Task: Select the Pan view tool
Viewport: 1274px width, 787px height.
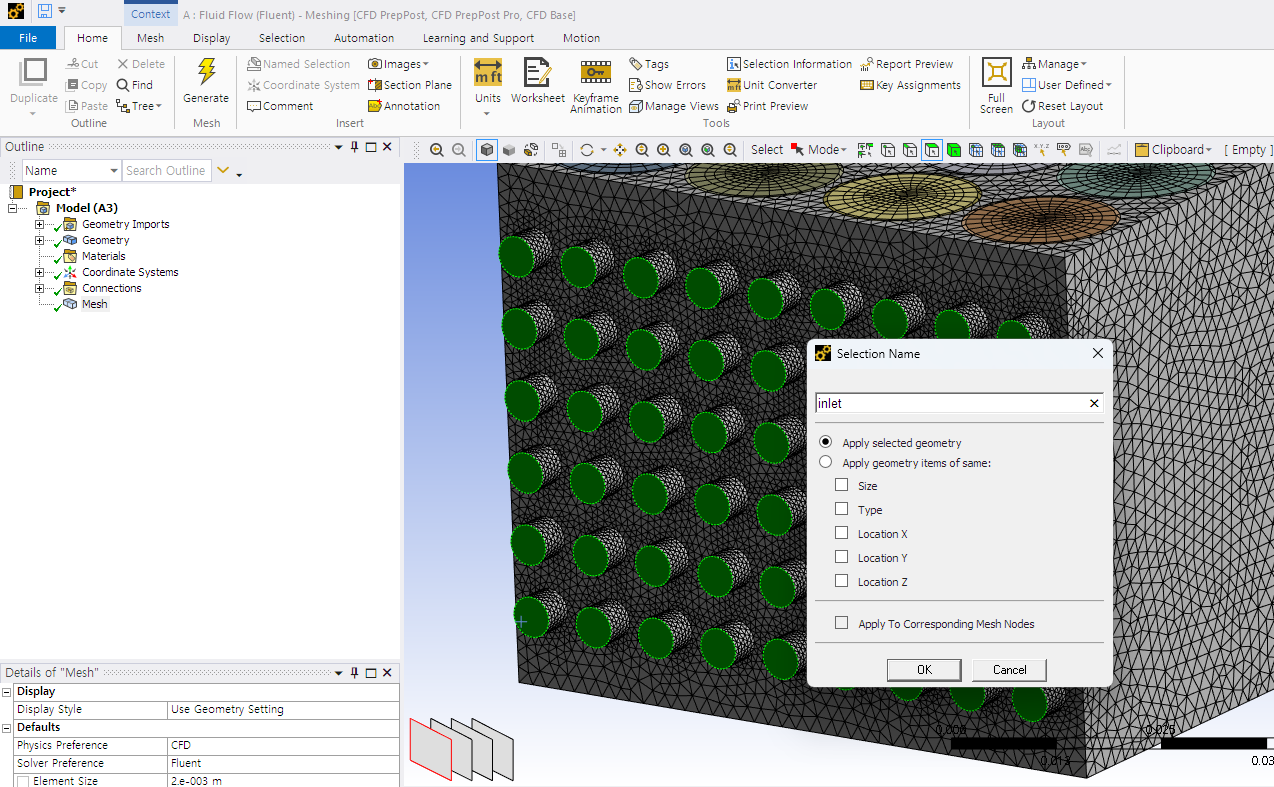Action: pos(620,150)
